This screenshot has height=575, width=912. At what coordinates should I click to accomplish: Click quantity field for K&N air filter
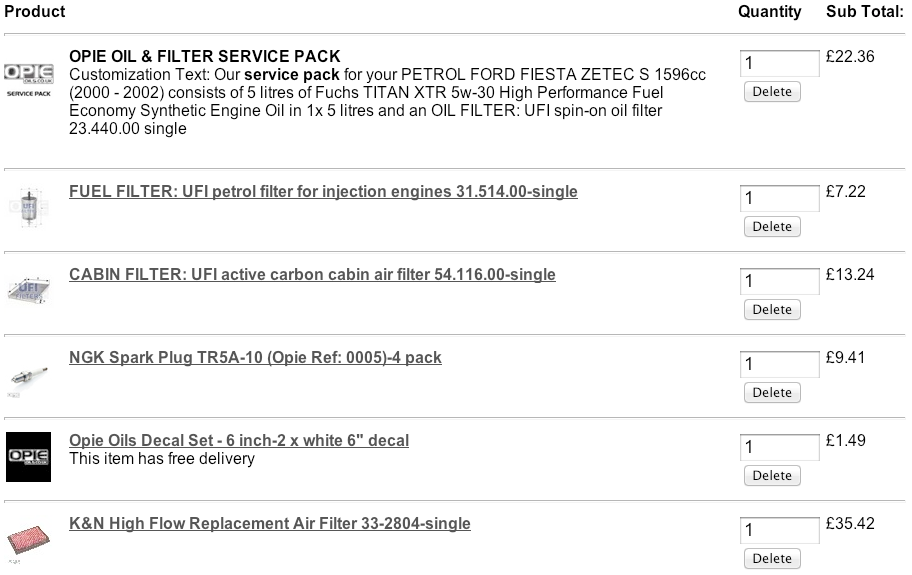(779, 531)
